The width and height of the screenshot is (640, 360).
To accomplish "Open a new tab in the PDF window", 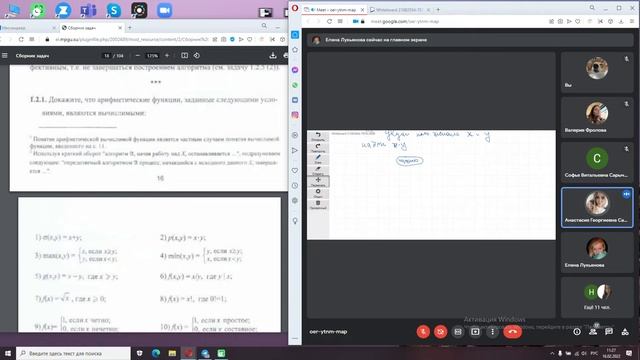I will click(130, 28).
